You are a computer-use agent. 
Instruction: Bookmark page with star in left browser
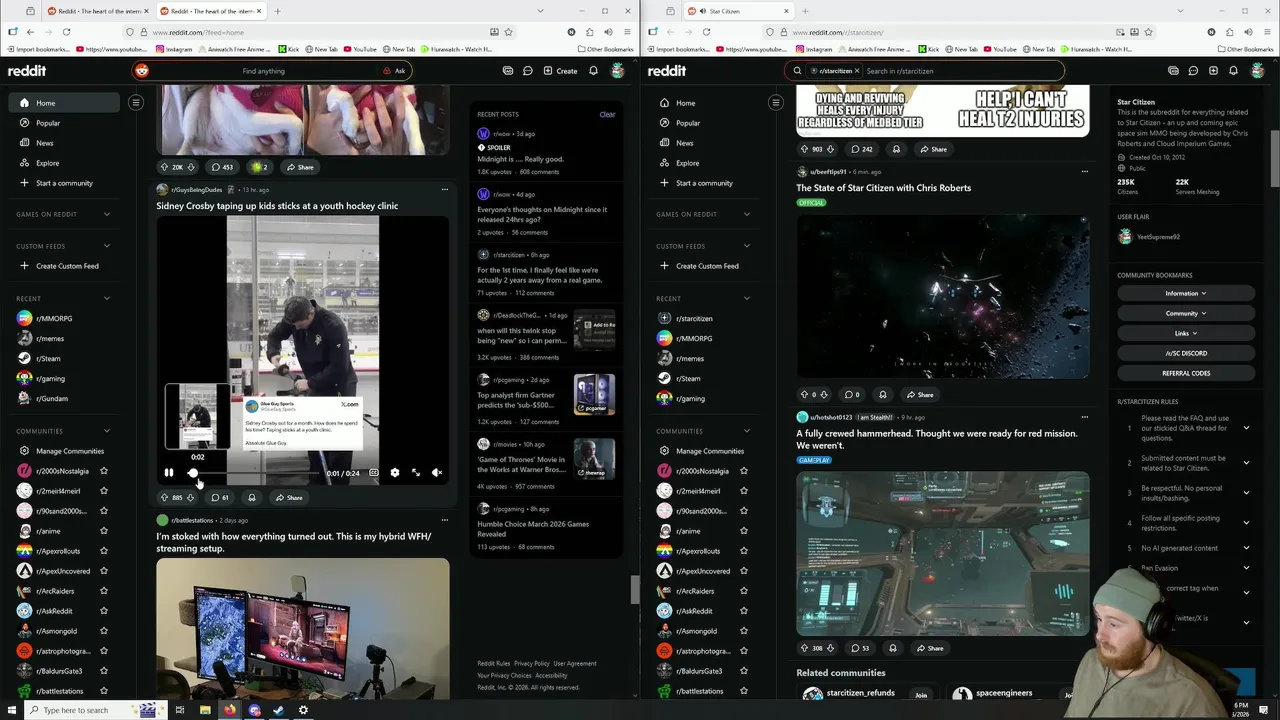click(508, 32)
